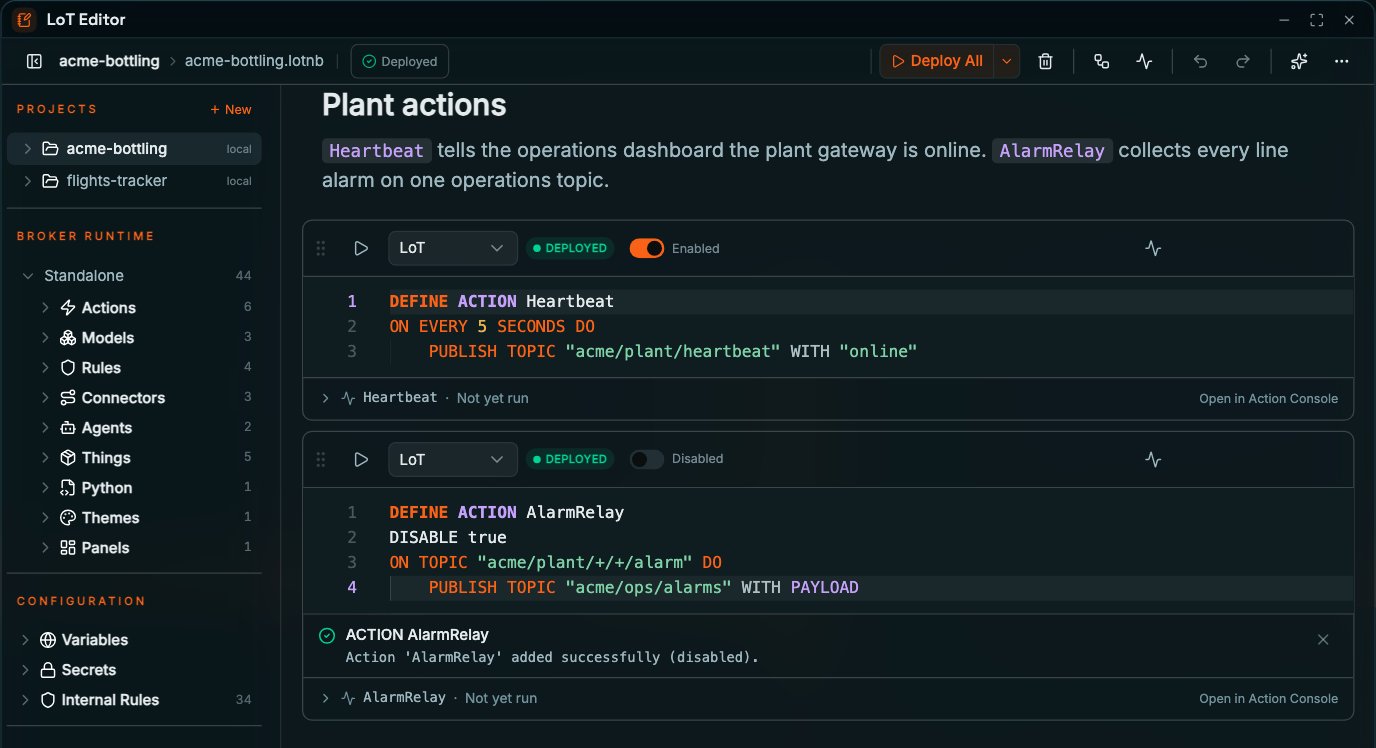Click the toolbar activity pulse icon
1376x748 pixels.
point(1145,61)
